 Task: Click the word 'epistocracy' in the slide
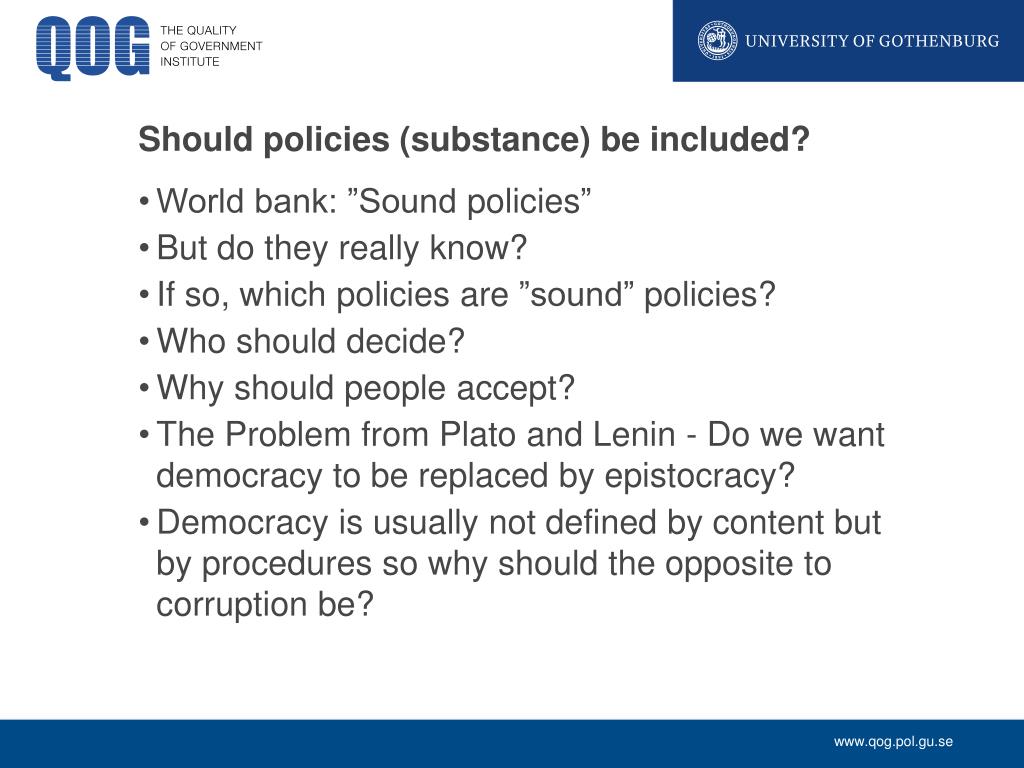[699, 476]
